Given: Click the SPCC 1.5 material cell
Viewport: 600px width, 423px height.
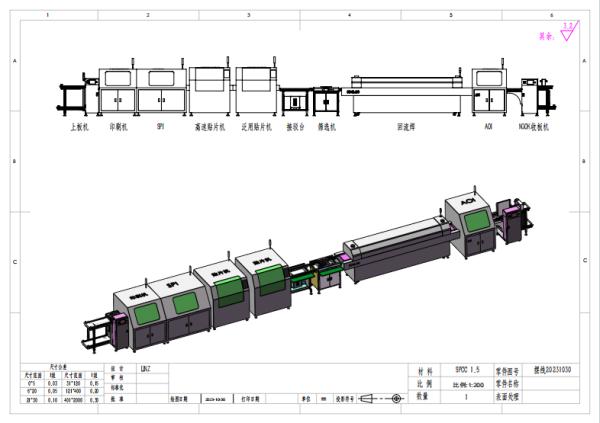Looking at the screenshot, I should pos(468,369).
